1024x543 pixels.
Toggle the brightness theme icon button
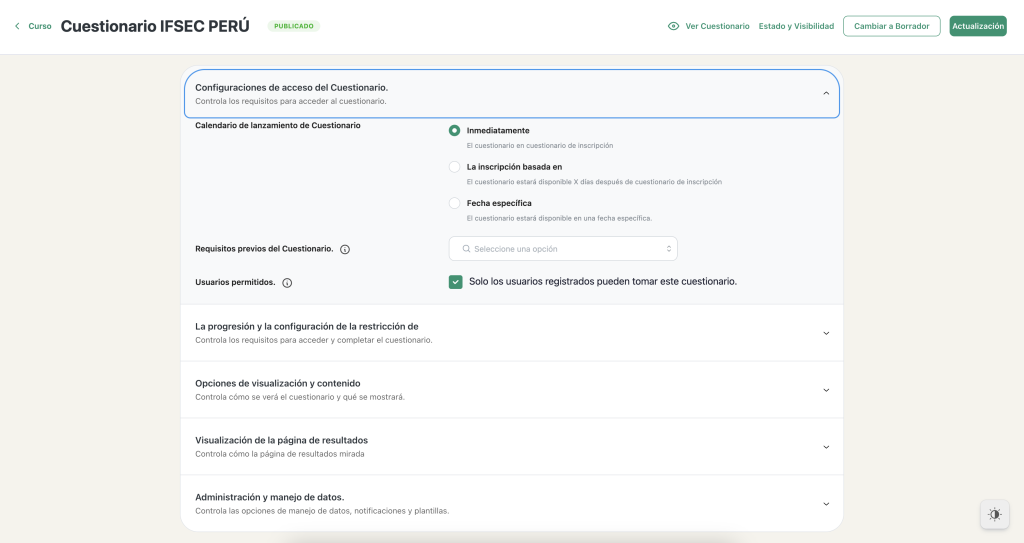point(995,514)
